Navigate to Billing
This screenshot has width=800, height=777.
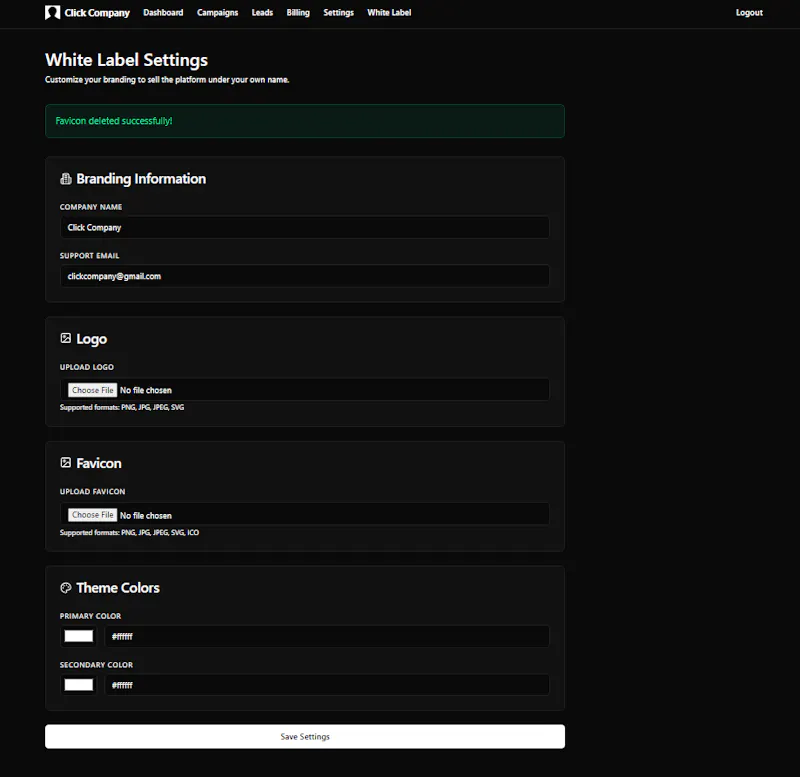coord(298,13)
